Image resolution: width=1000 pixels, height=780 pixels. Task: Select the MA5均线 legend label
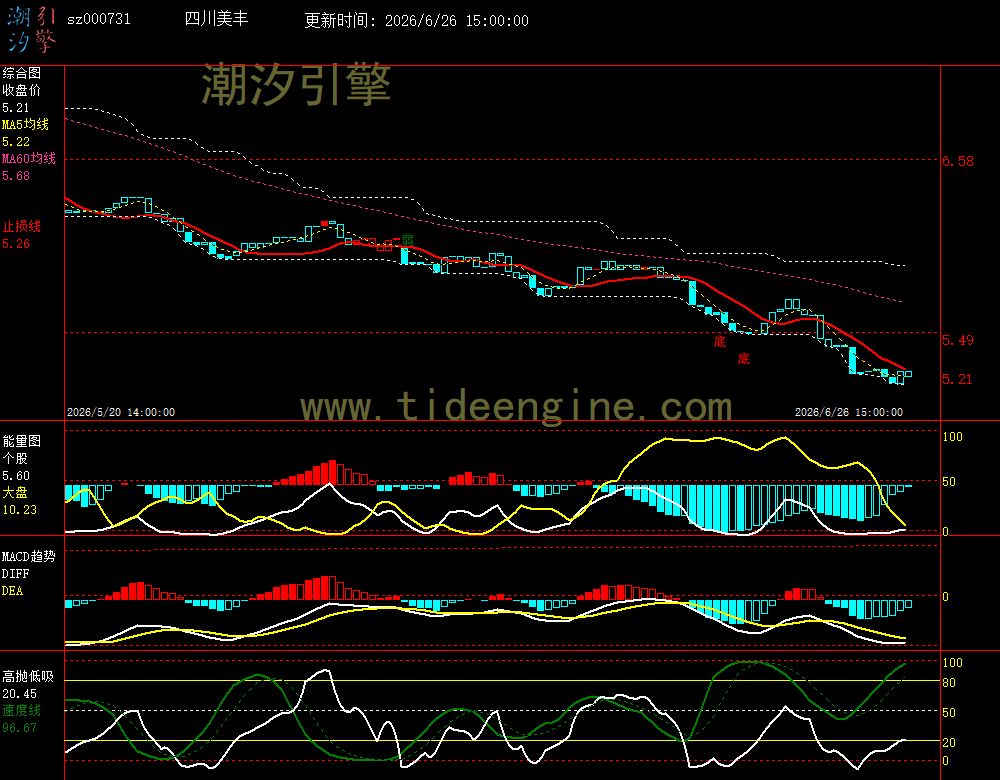pos(26,124)
